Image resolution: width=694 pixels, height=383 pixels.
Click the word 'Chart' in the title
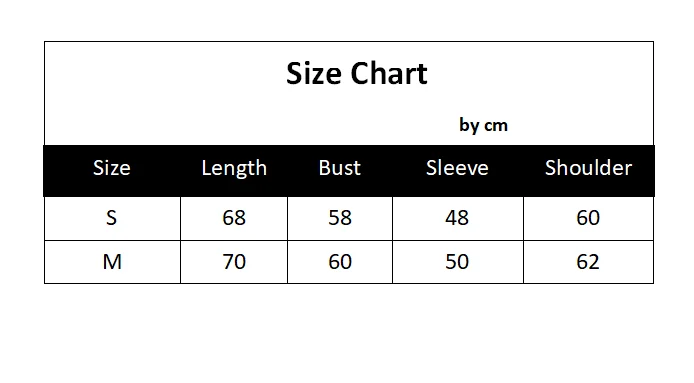point(389,74)
